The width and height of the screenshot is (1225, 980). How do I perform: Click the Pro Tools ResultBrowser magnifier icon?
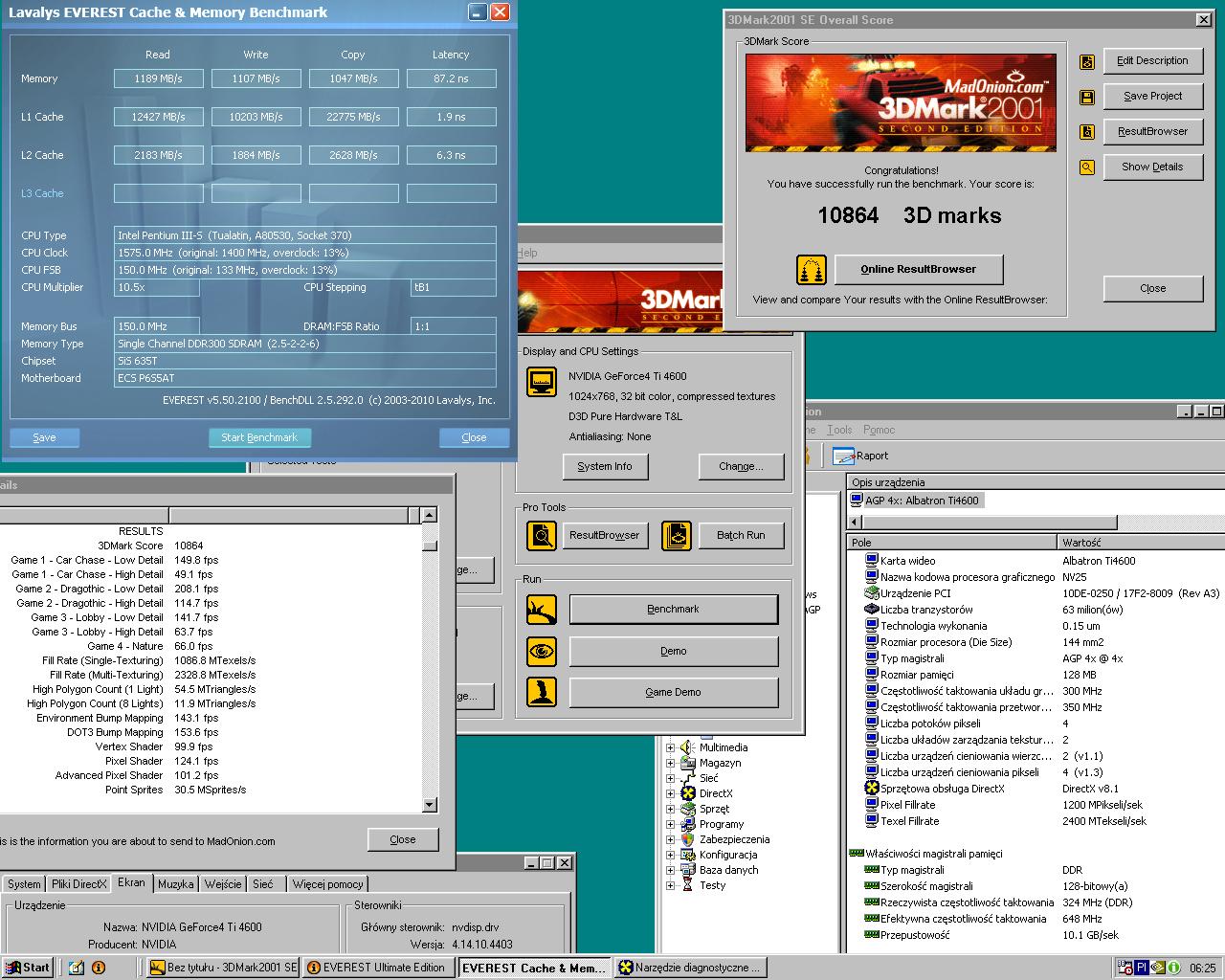click(x=542, y=536)
